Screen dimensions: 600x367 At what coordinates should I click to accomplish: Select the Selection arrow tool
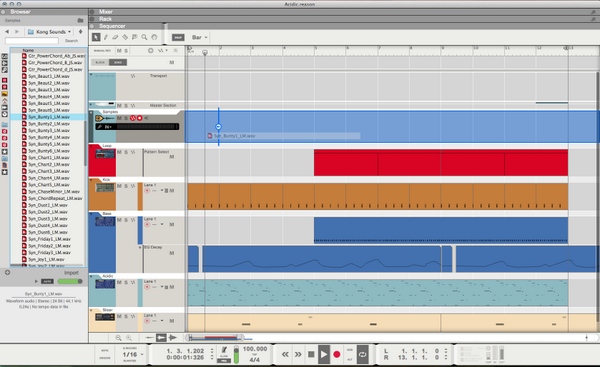(x=96, y=37)
